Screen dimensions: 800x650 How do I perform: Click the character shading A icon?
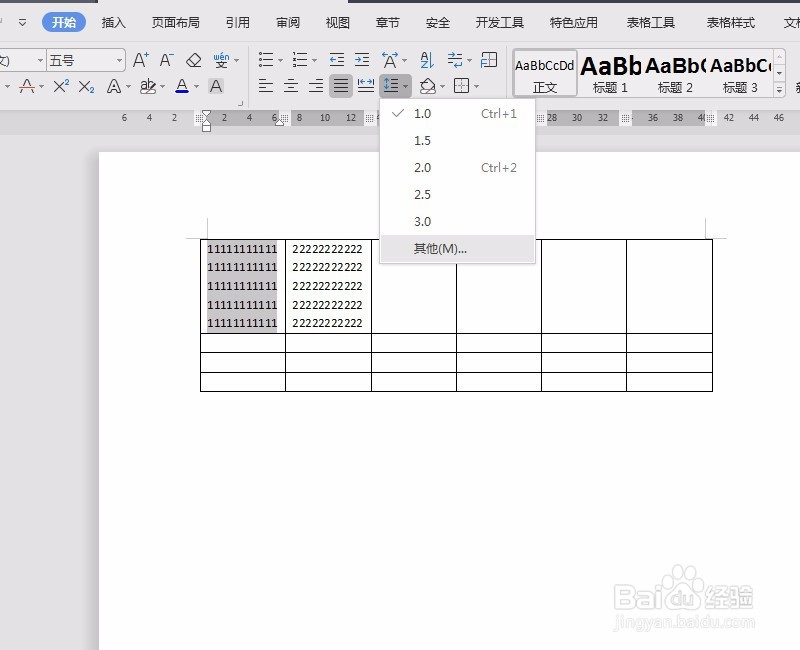tap(216, 86)
